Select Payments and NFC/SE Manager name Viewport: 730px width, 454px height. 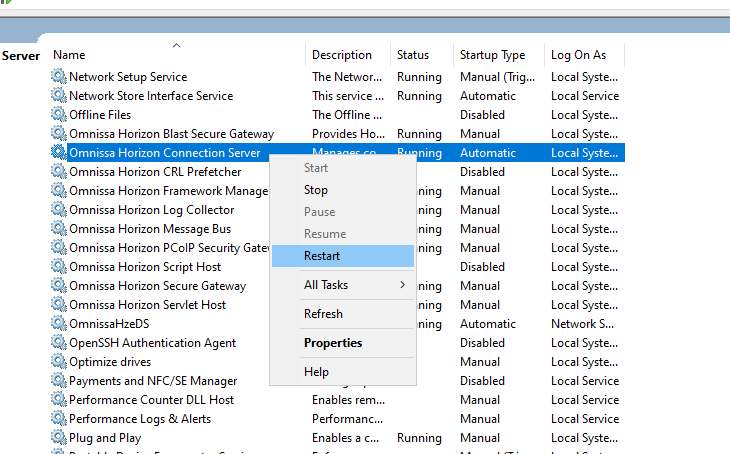tap(153, 381)
